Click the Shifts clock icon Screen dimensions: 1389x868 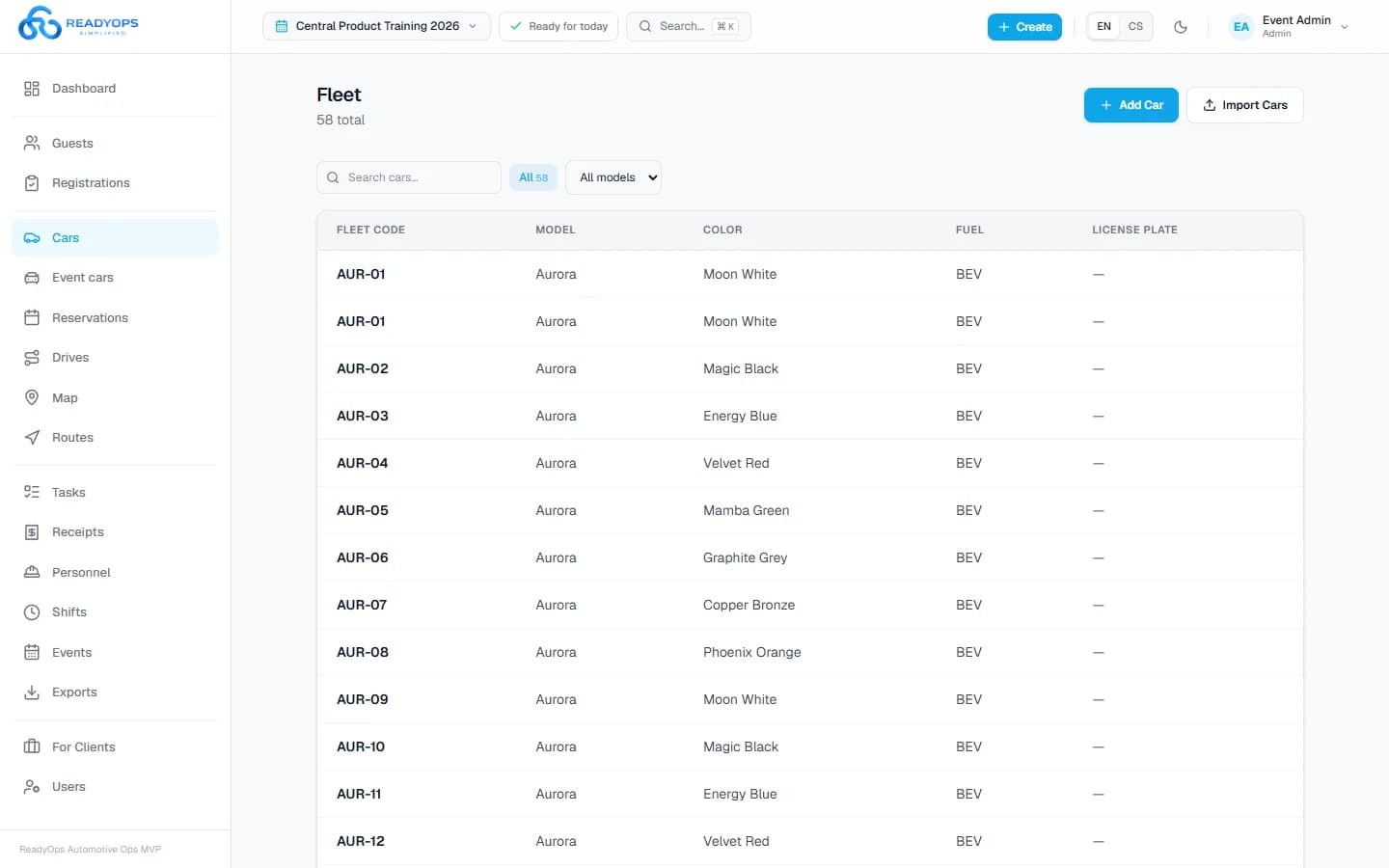tap(32, 612)
